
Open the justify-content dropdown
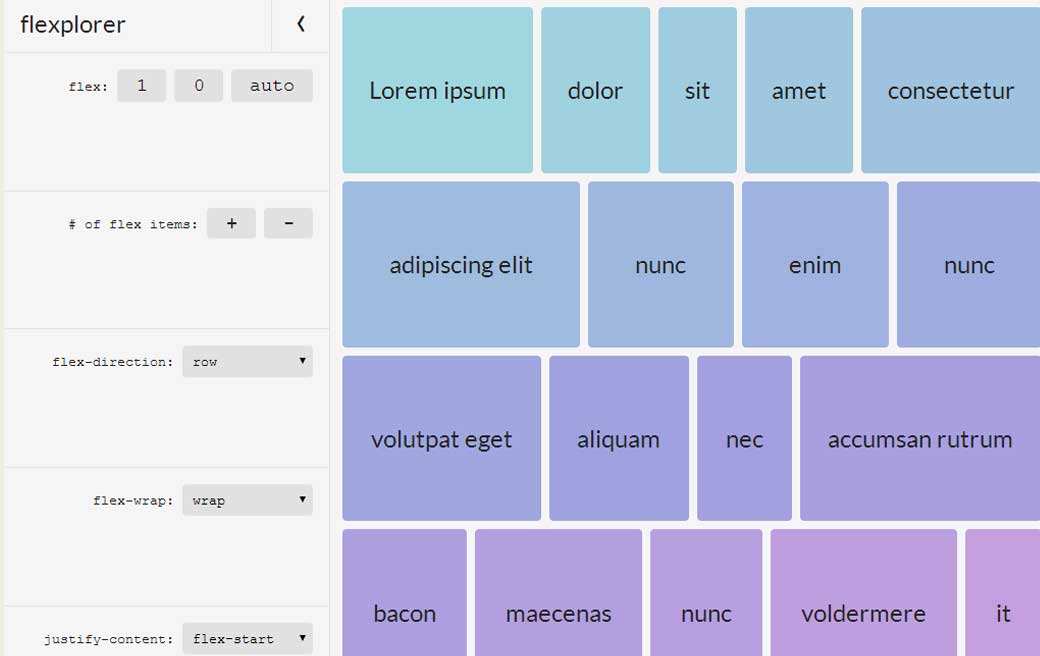click(247, 638)
